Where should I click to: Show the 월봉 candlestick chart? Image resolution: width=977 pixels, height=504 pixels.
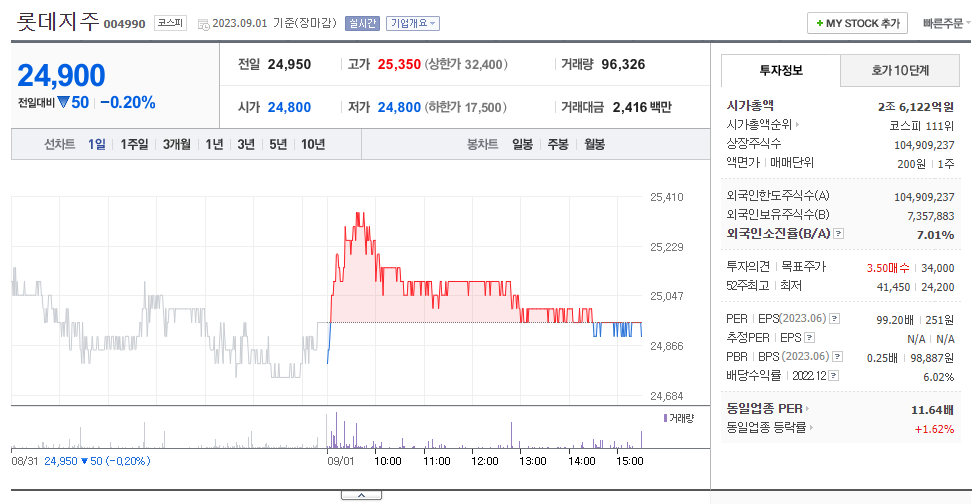(x=594, y=145)
